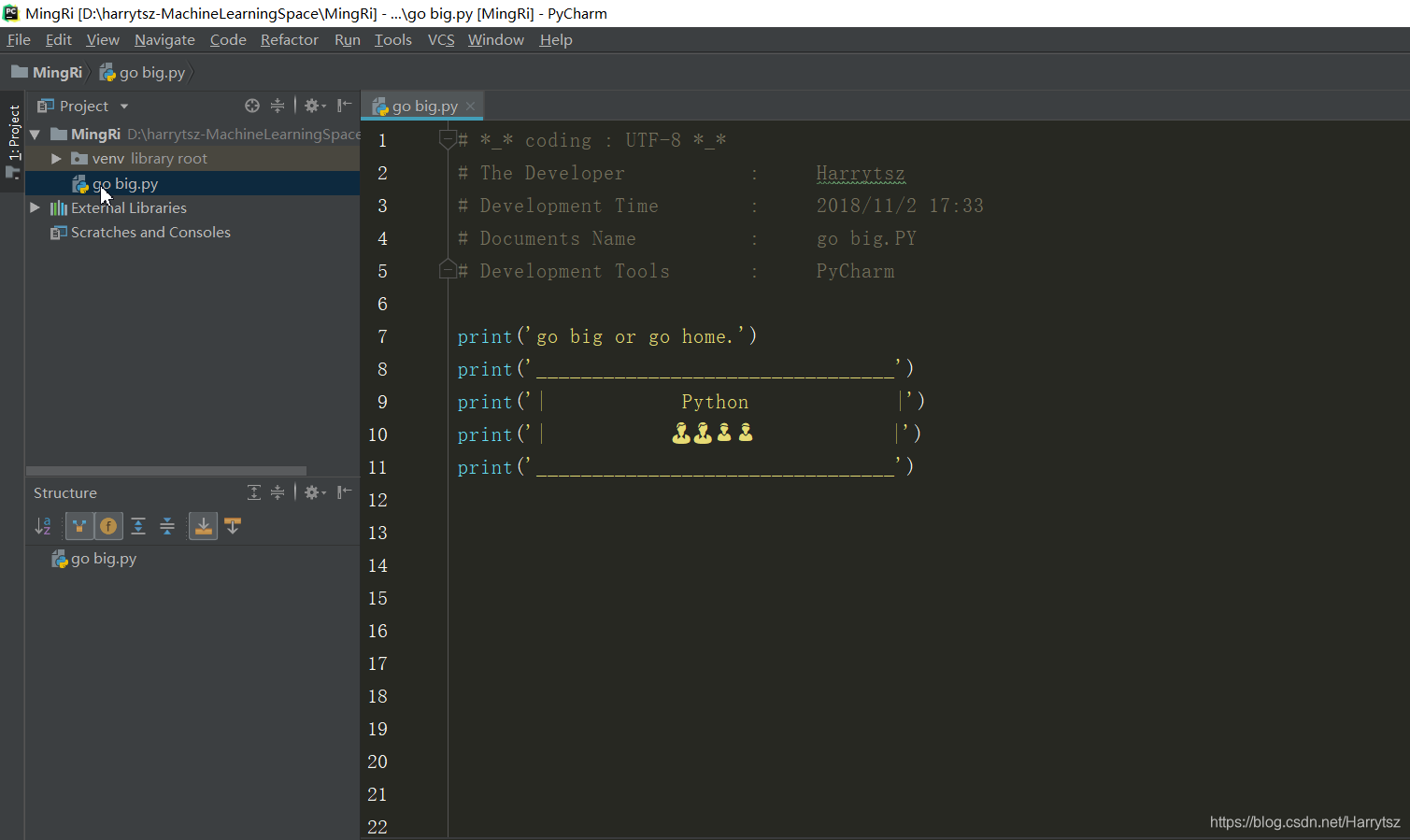Click blue-arrow Expand All in Structure toolbar

click(x=138, y=526)
